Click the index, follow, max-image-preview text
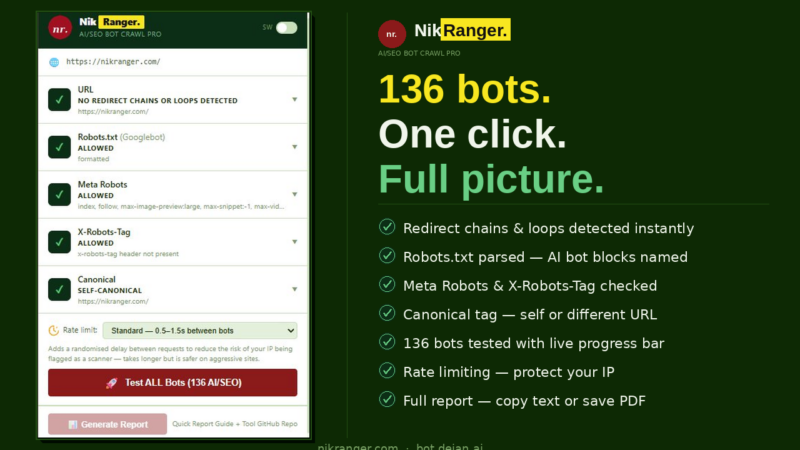 (181, 207)
